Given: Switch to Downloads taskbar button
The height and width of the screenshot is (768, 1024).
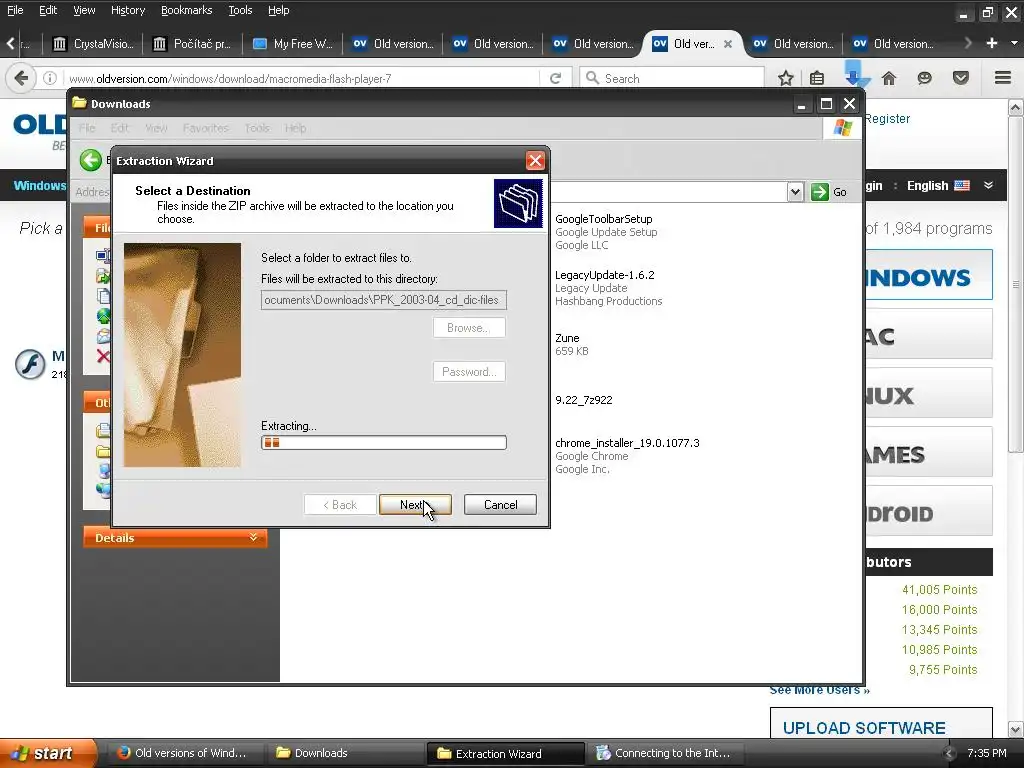Looking at the screenshot, I should click(x=346, y=753).
